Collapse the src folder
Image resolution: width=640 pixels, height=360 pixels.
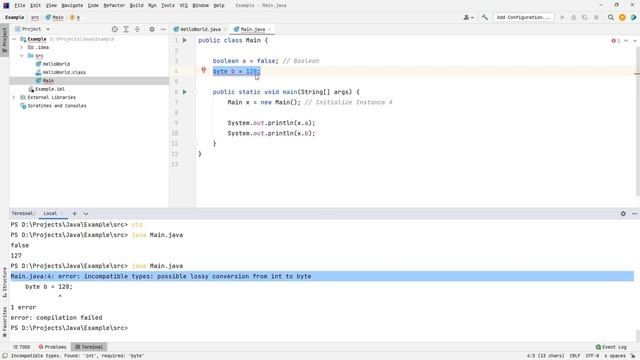[22, 56]
